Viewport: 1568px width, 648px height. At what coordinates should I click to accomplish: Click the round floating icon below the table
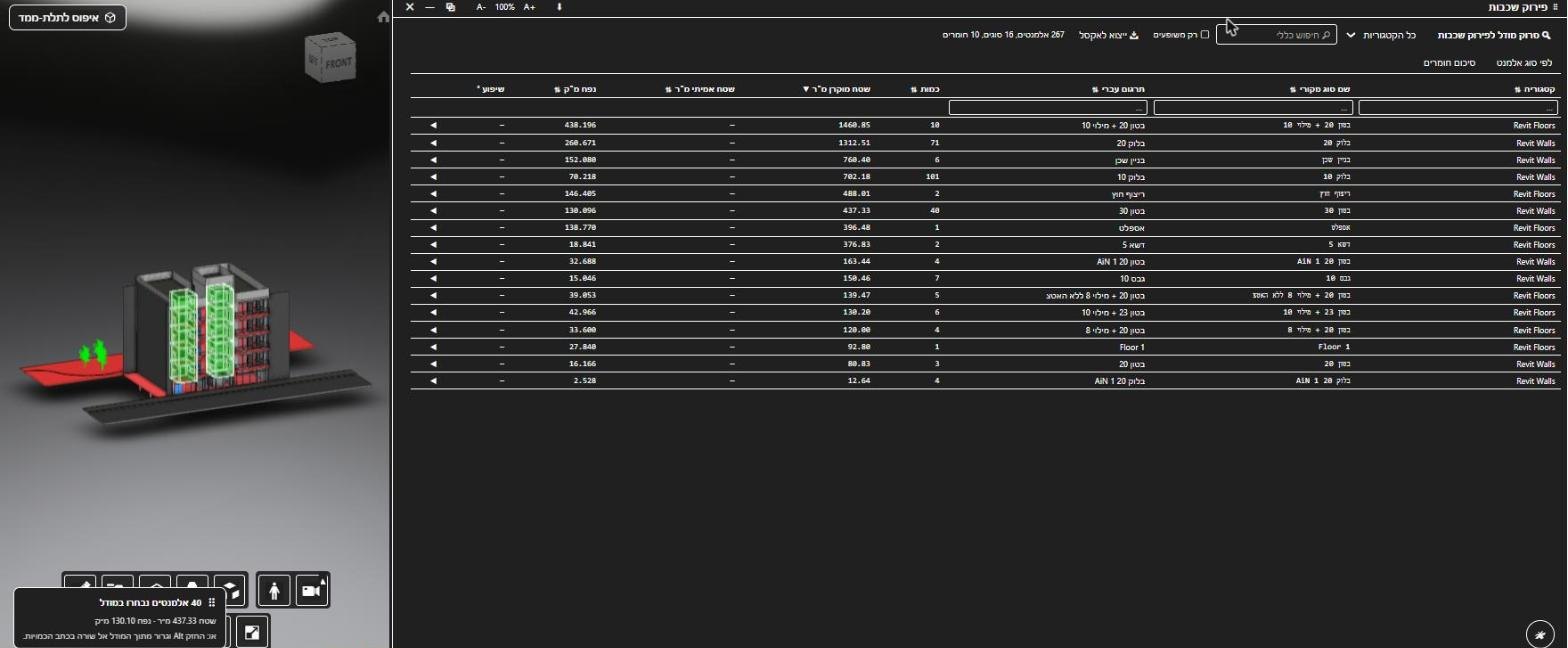(x=1541, y=634)
